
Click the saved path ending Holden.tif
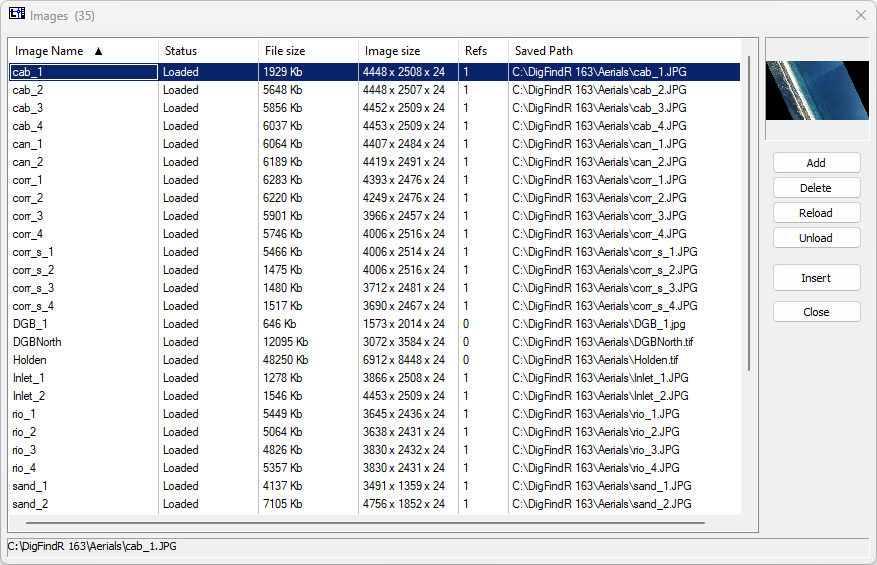pyautogui.click(x=596, y=360)
